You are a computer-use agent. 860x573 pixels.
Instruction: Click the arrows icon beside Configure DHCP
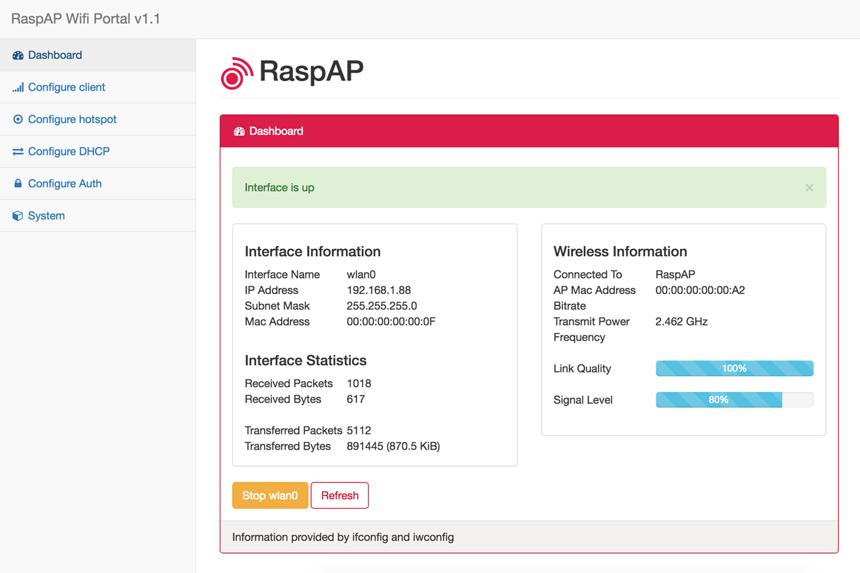(18, 151)
